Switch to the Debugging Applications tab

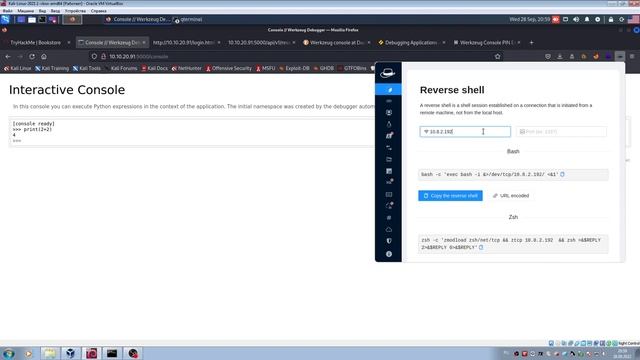(411, 42)
